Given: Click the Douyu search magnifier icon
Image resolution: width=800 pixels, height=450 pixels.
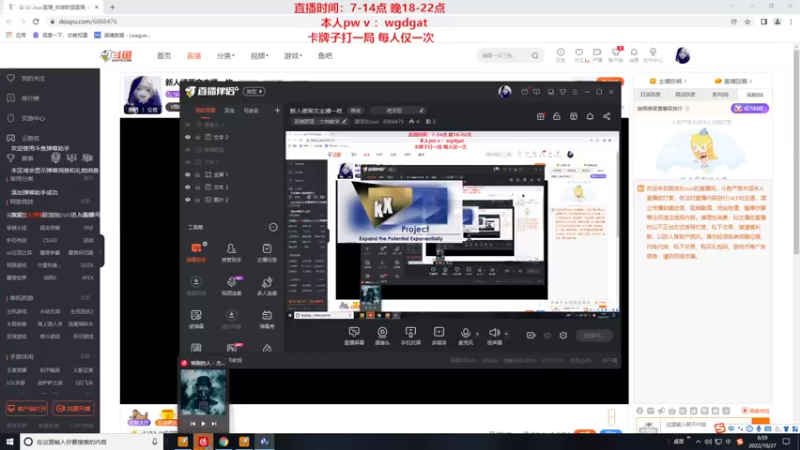Looking at the screenshot, I should (x=535, y=55).
